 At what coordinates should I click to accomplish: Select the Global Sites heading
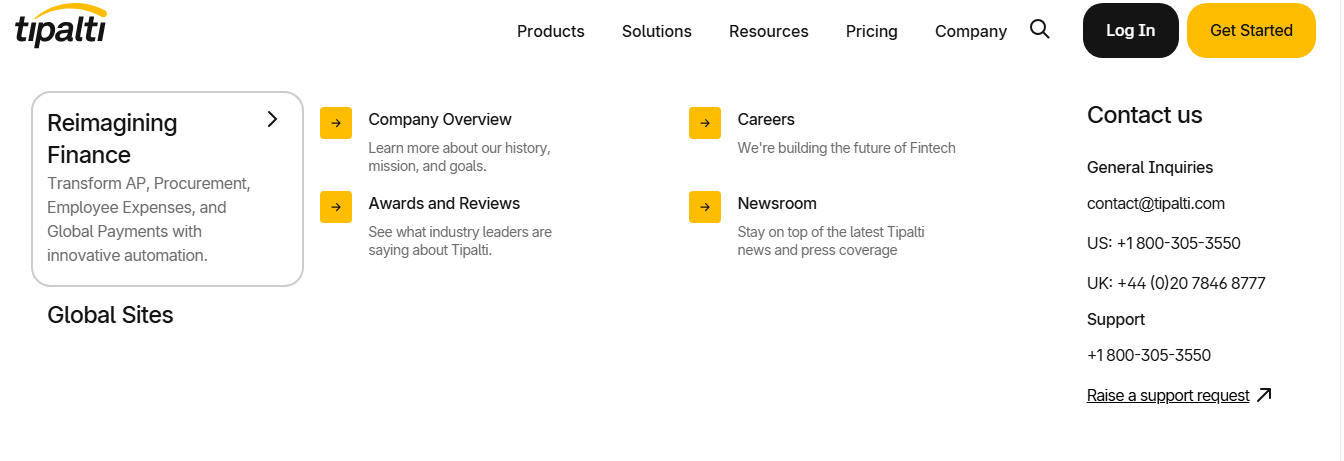[110, 315]
